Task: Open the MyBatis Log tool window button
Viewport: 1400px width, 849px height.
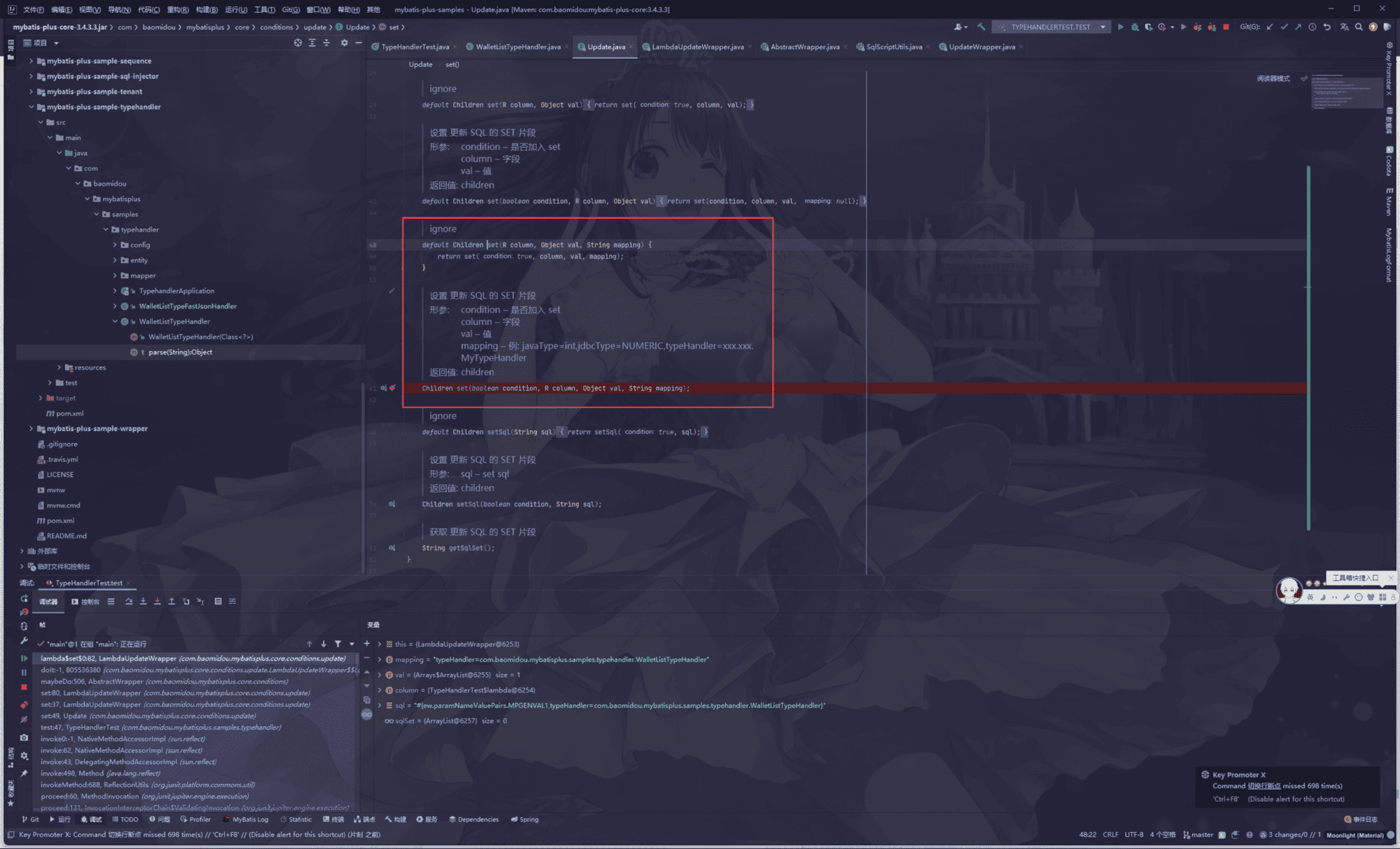Action: click(x=246, y=819)
